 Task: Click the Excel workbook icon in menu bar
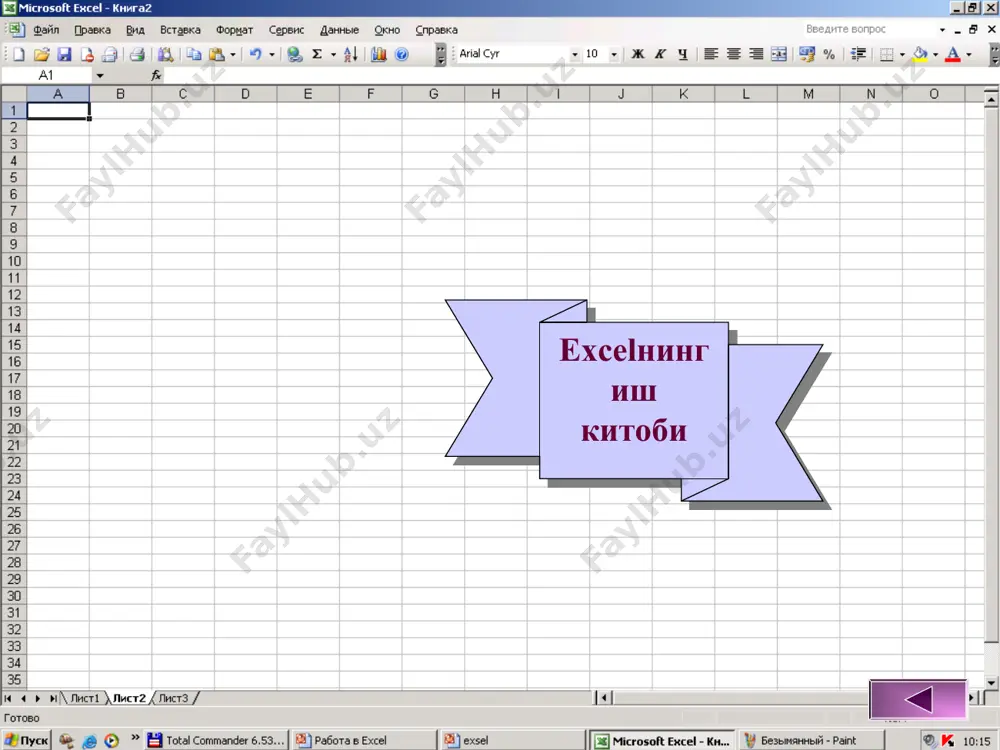click(15, 29)
